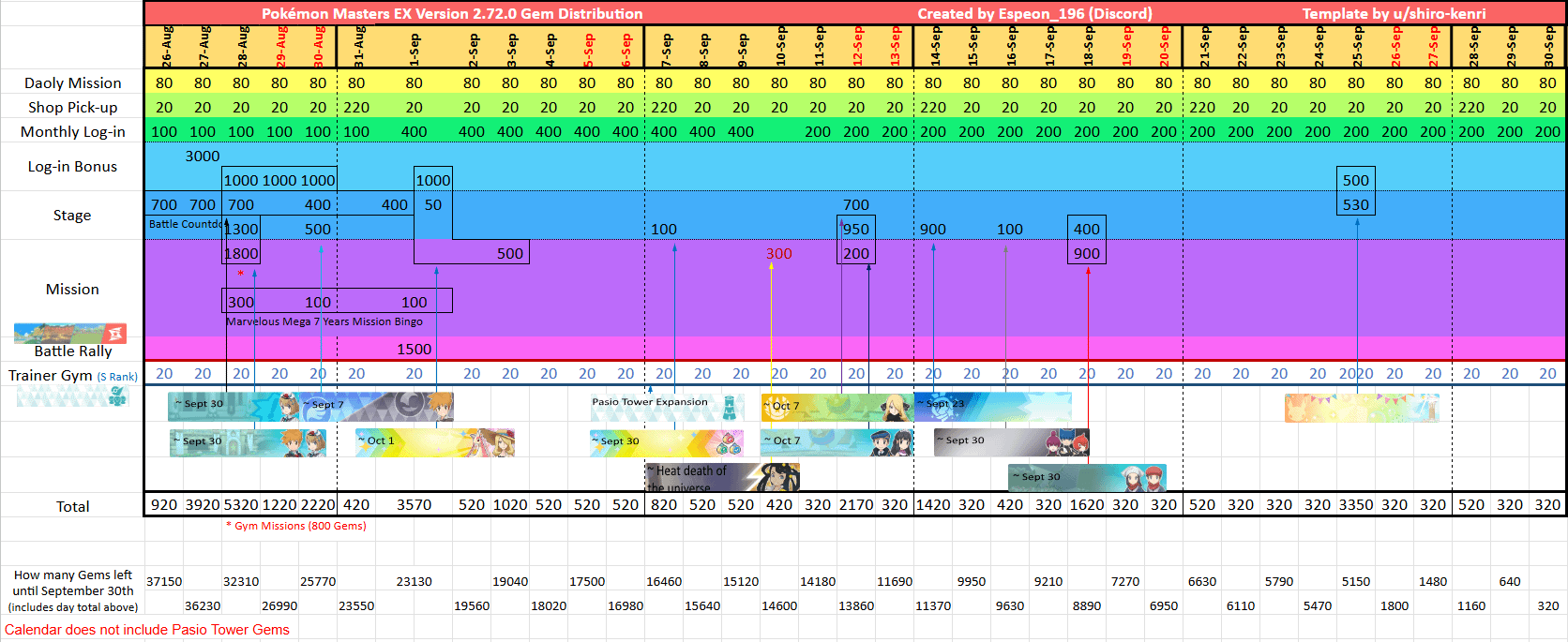Click the Pokémon Masters EX Gem Distribution title

pyautogui.click(x=452, y=13)
